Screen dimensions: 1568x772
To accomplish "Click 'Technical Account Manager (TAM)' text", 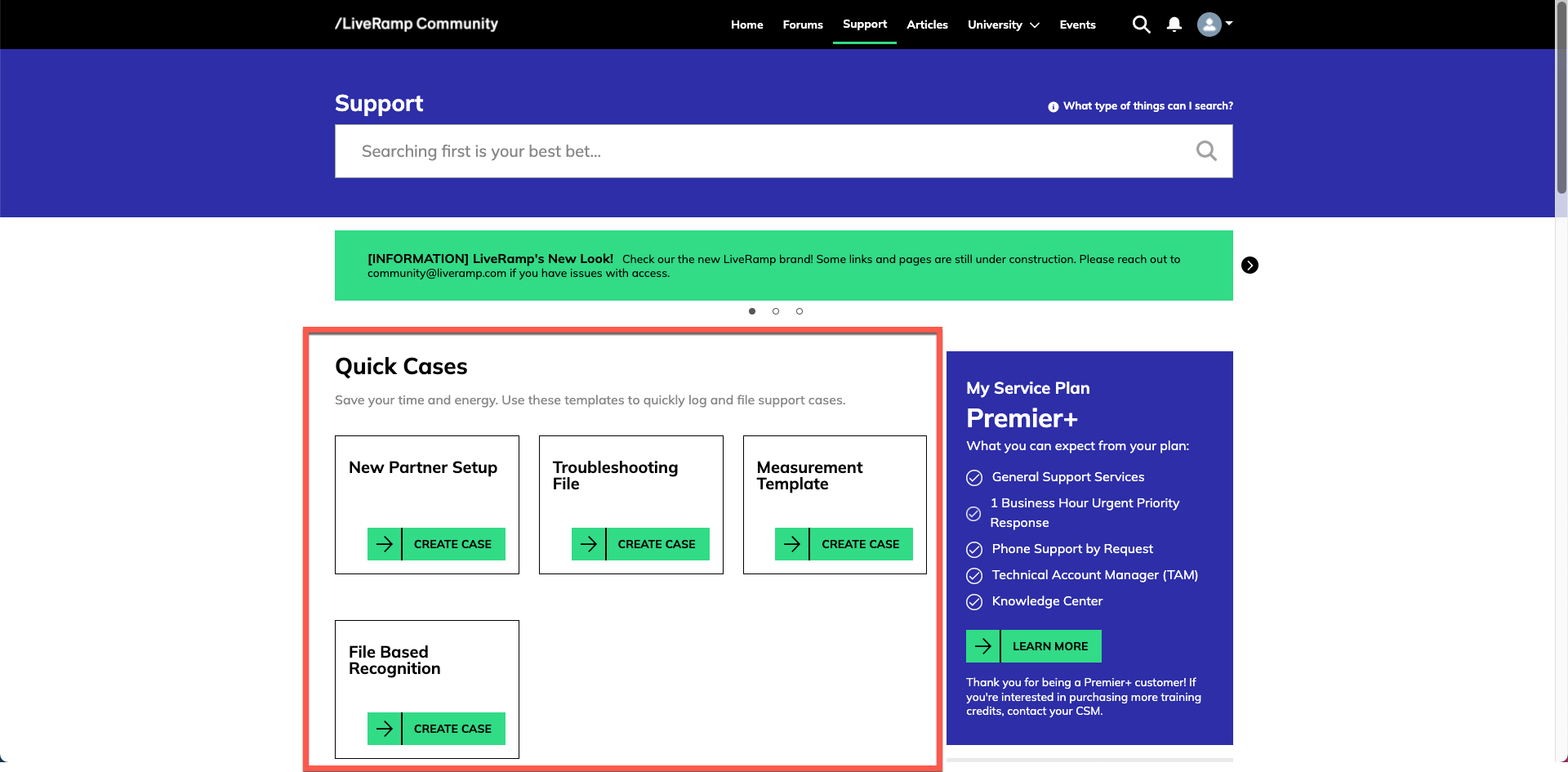I will [x=1095, y=575].
